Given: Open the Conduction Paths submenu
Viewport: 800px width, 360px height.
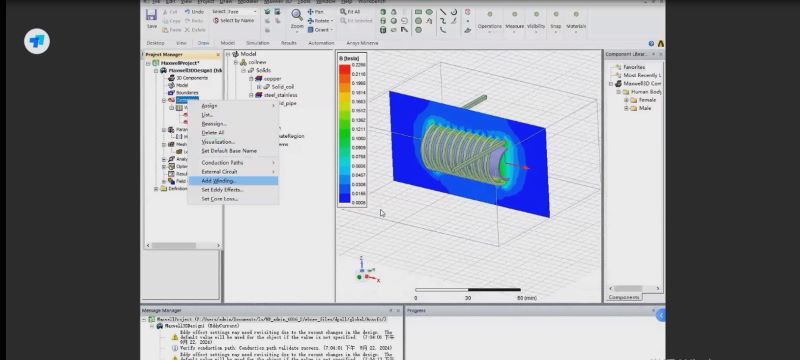Looking at the screenshot, I should tap(233, 163).
